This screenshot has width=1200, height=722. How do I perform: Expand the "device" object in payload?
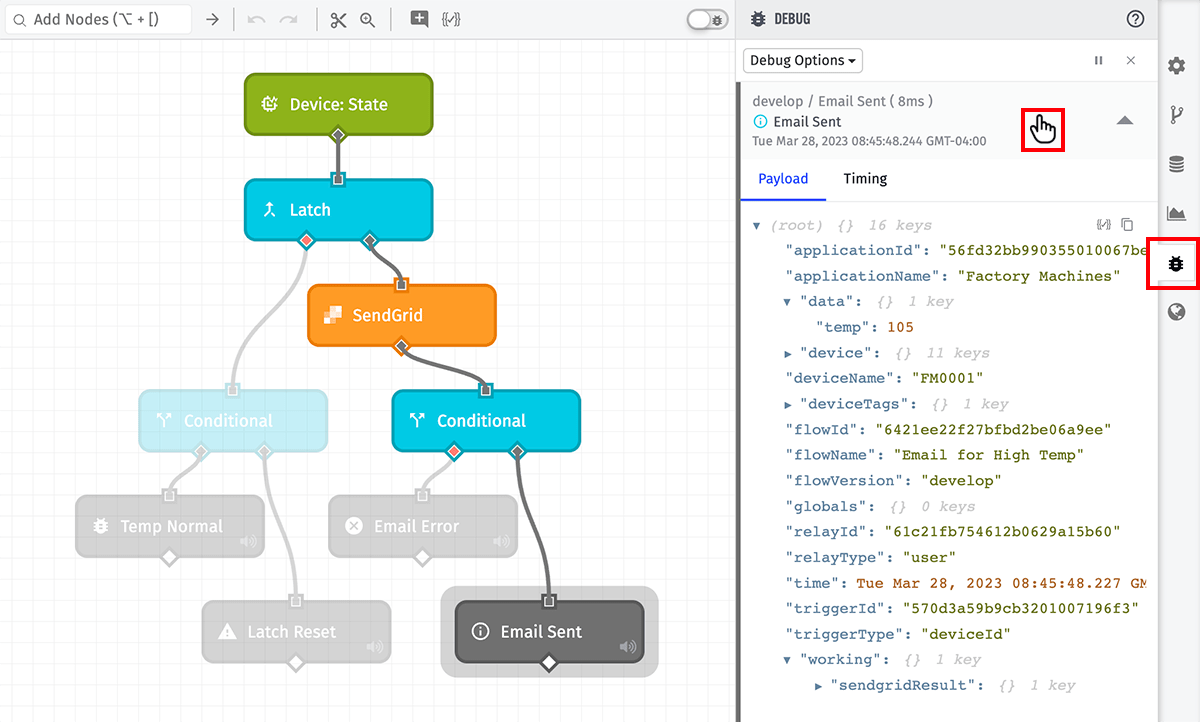click(788, 354)
